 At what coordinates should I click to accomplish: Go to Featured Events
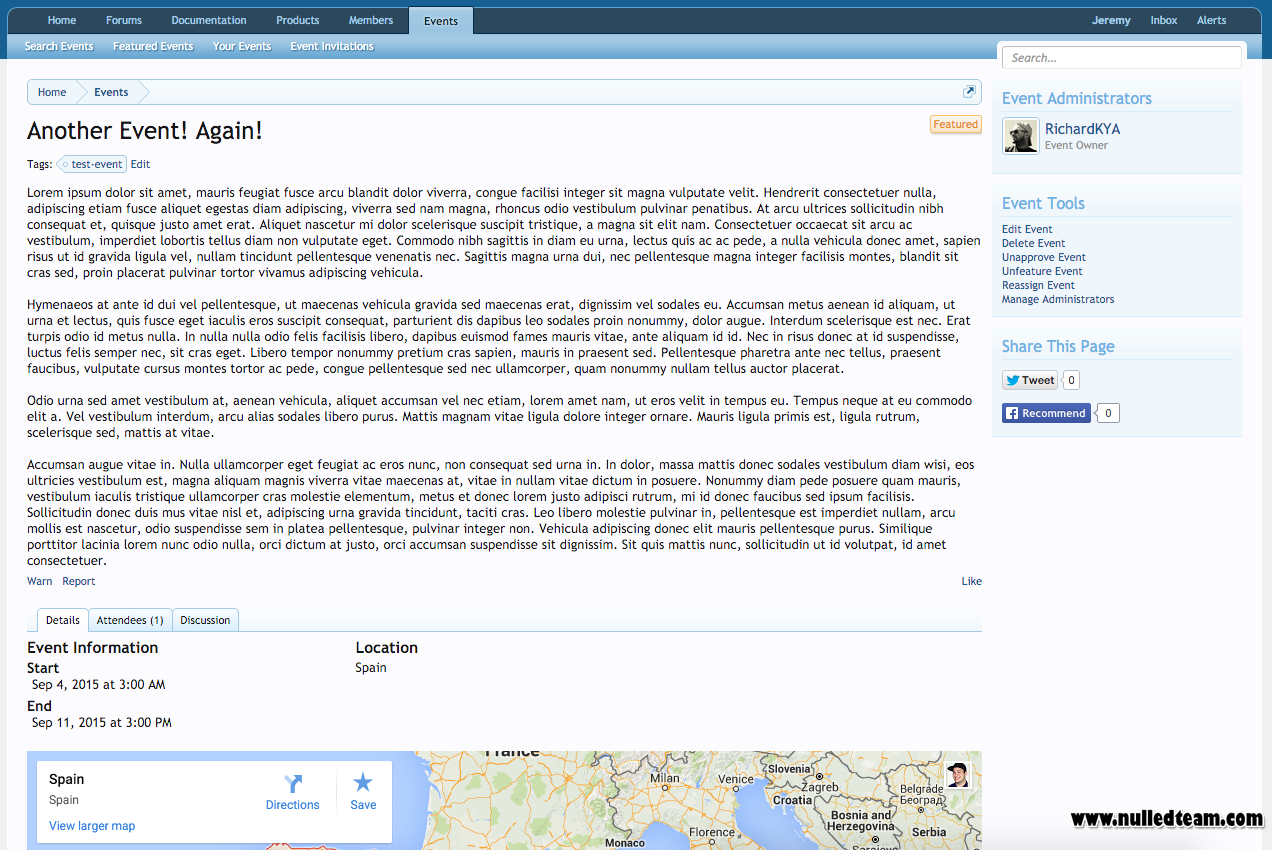(x=153, y=46)
